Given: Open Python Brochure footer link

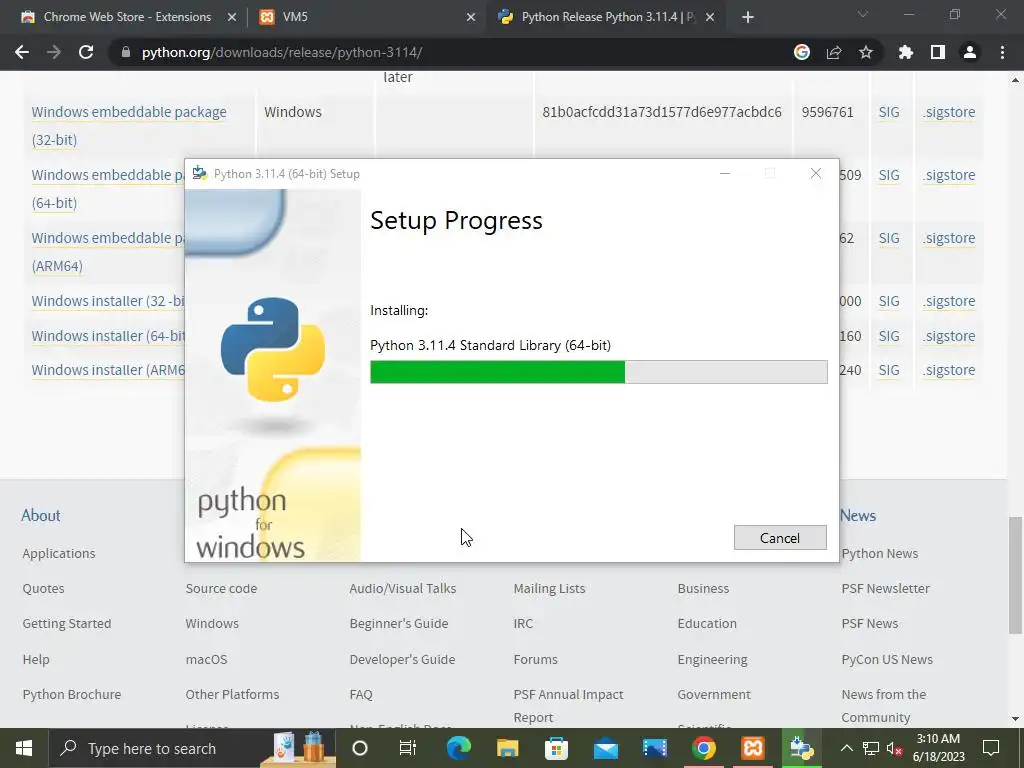Looking at the screenshot, I should [72, 694].
